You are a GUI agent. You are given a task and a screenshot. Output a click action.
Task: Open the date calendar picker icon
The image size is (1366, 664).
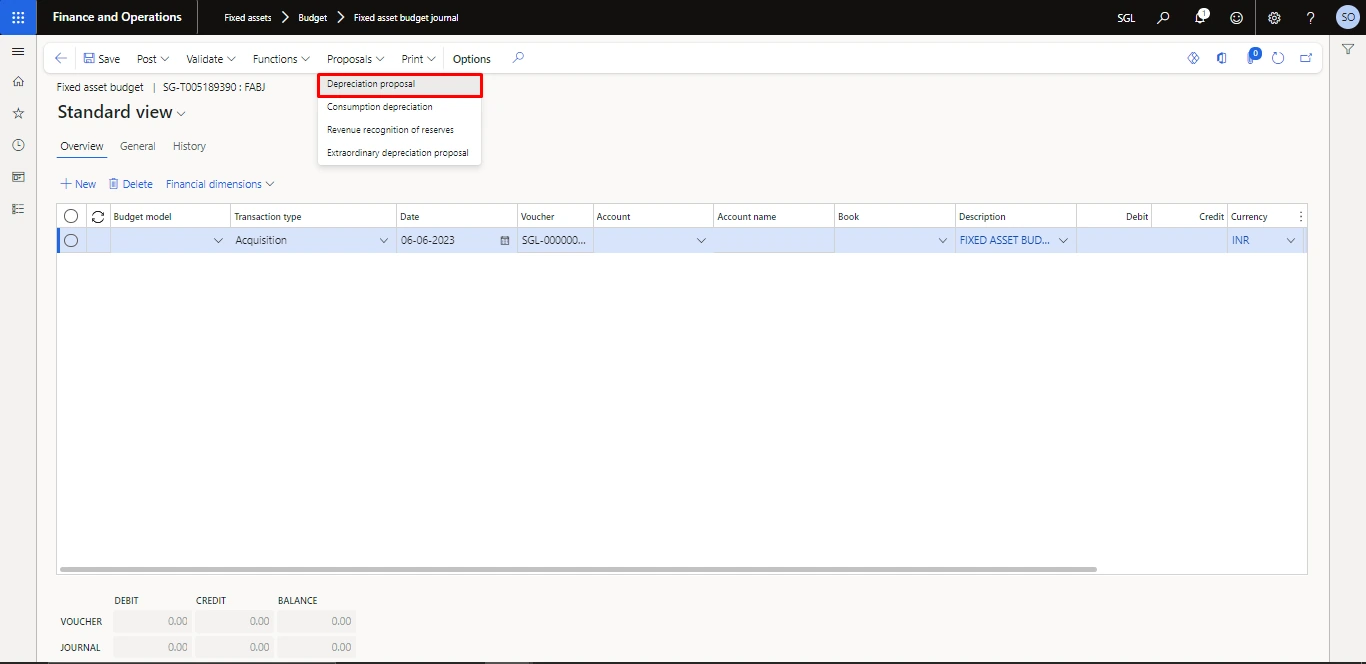pos(504,240)
